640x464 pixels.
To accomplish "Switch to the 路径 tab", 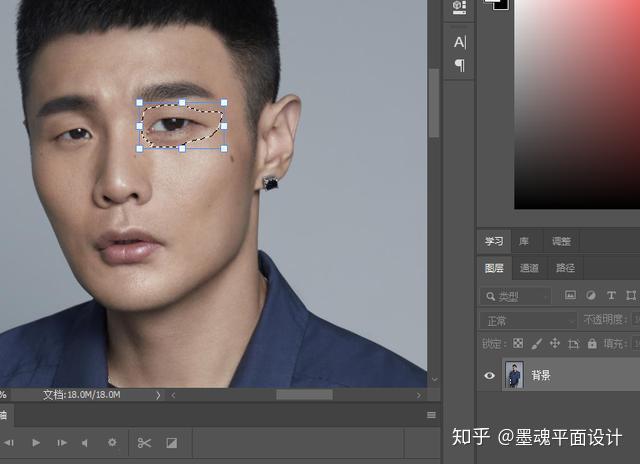I will (565, 268).
